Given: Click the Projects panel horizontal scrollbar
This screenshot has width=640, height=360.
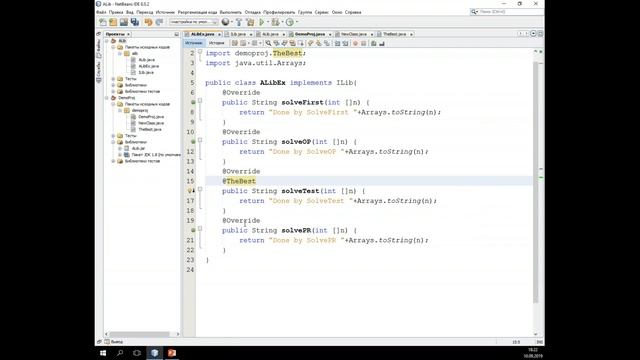Looking at the screenshot, I should tap(139, 334).
